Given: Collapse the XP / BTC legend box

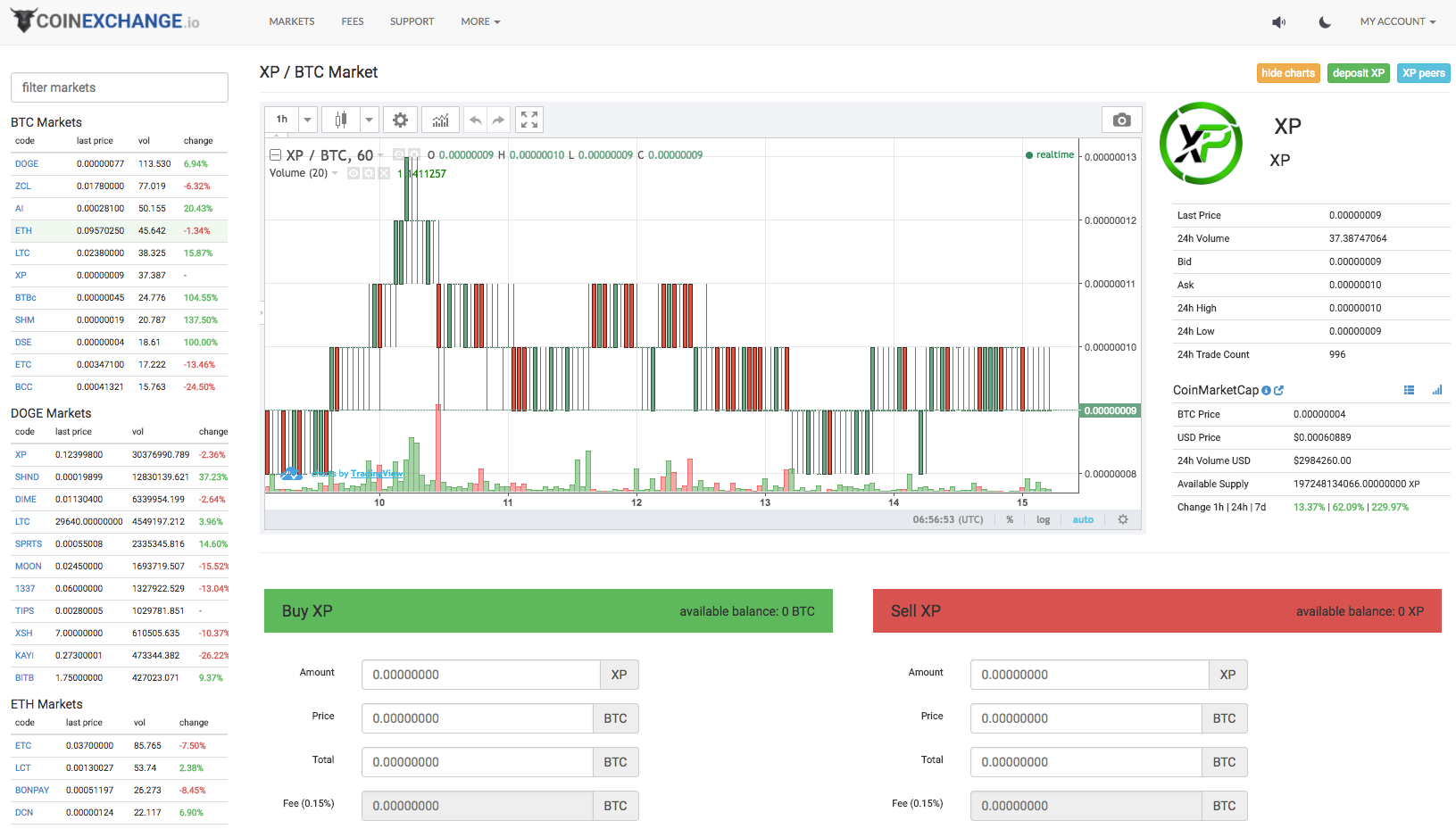Looking at the screenshot, I should [276, 155].
